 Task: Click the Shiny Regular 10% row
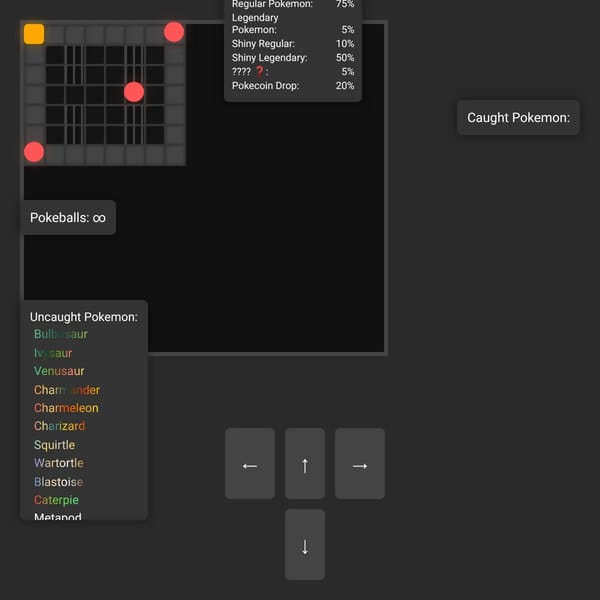(293, 44)
